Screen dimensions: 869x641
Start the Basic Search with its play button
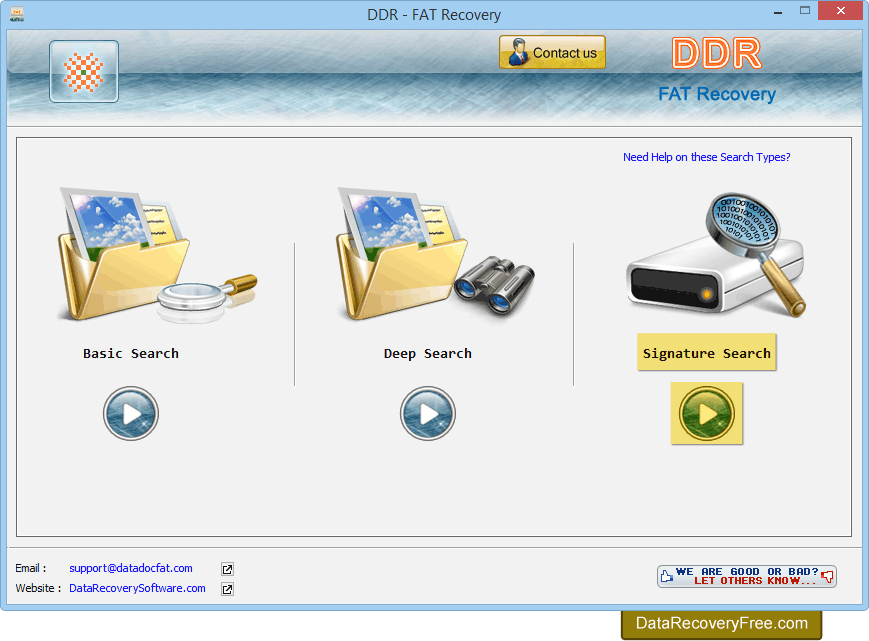(x=131, y=413)
